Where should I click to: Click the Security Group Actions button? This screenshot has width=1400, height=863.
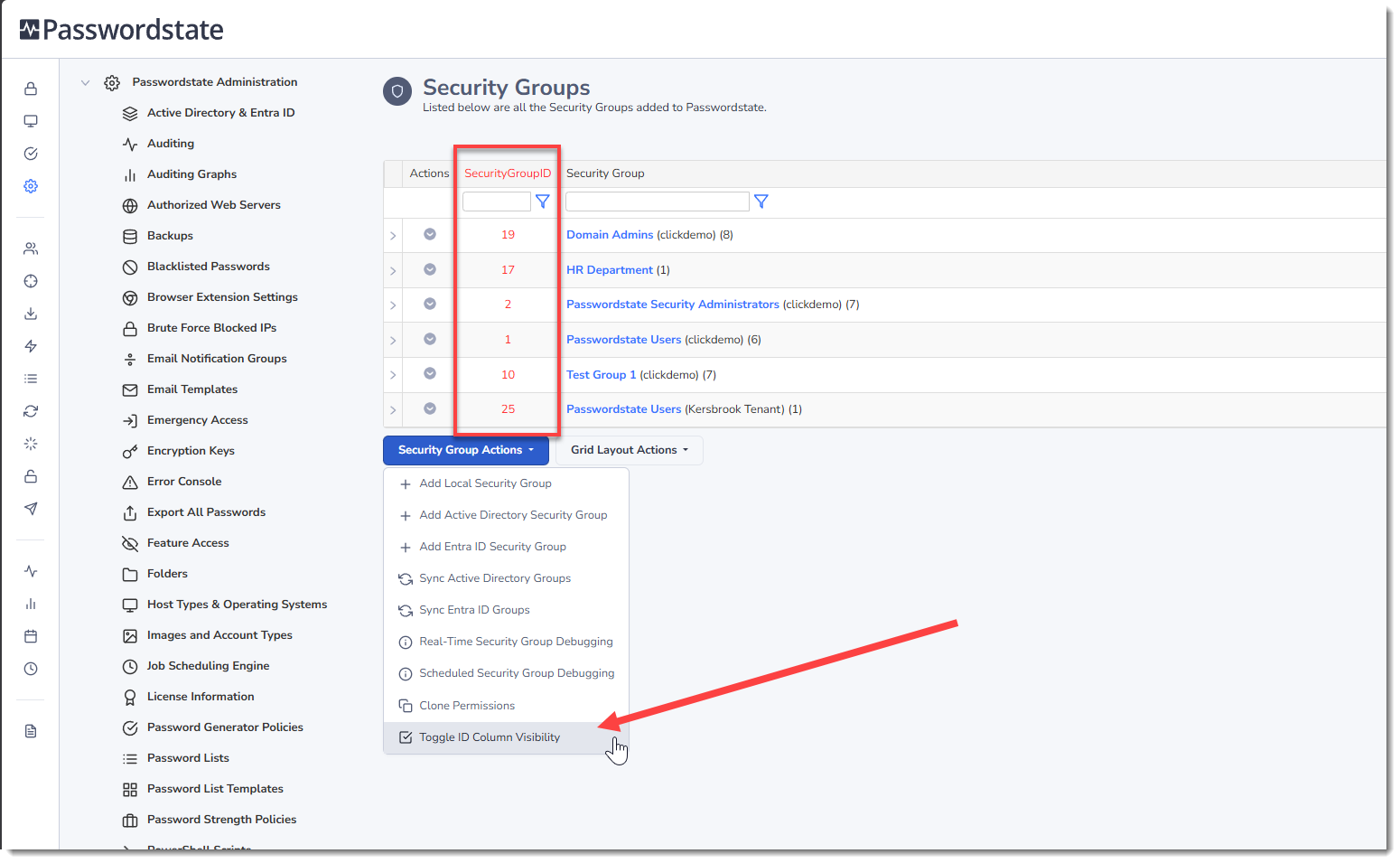tap(466, 450)
